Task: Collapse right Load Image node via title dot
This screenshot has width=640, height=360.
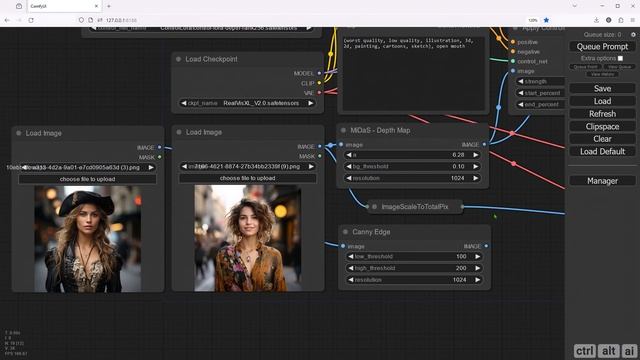Action: pyautogui.click(x=179, y=132)
